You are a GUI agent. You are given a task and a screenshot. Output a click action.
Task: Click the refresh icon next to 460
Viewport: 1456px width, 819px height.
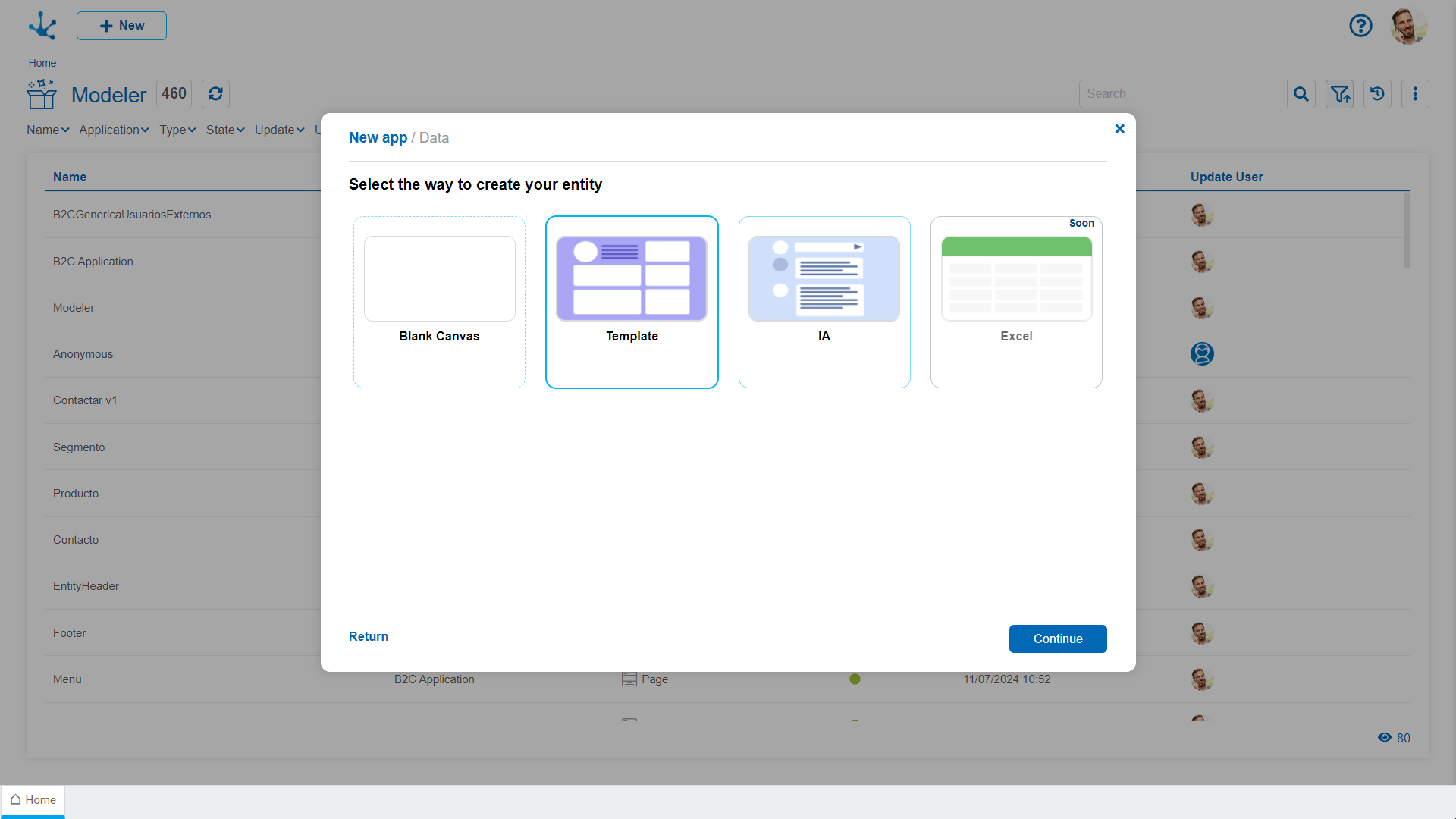coord(215,94)
